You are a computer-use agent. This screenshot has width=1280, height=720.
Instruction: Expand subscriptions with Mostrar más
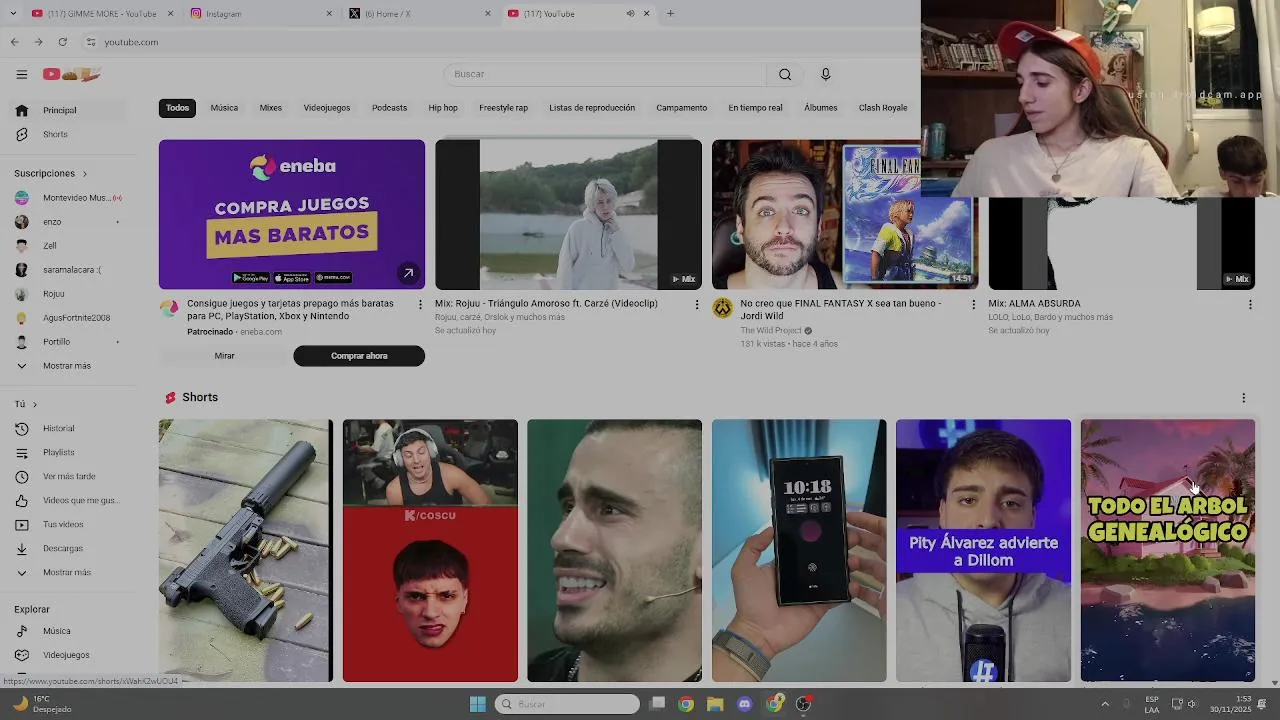tap(65, 366)
